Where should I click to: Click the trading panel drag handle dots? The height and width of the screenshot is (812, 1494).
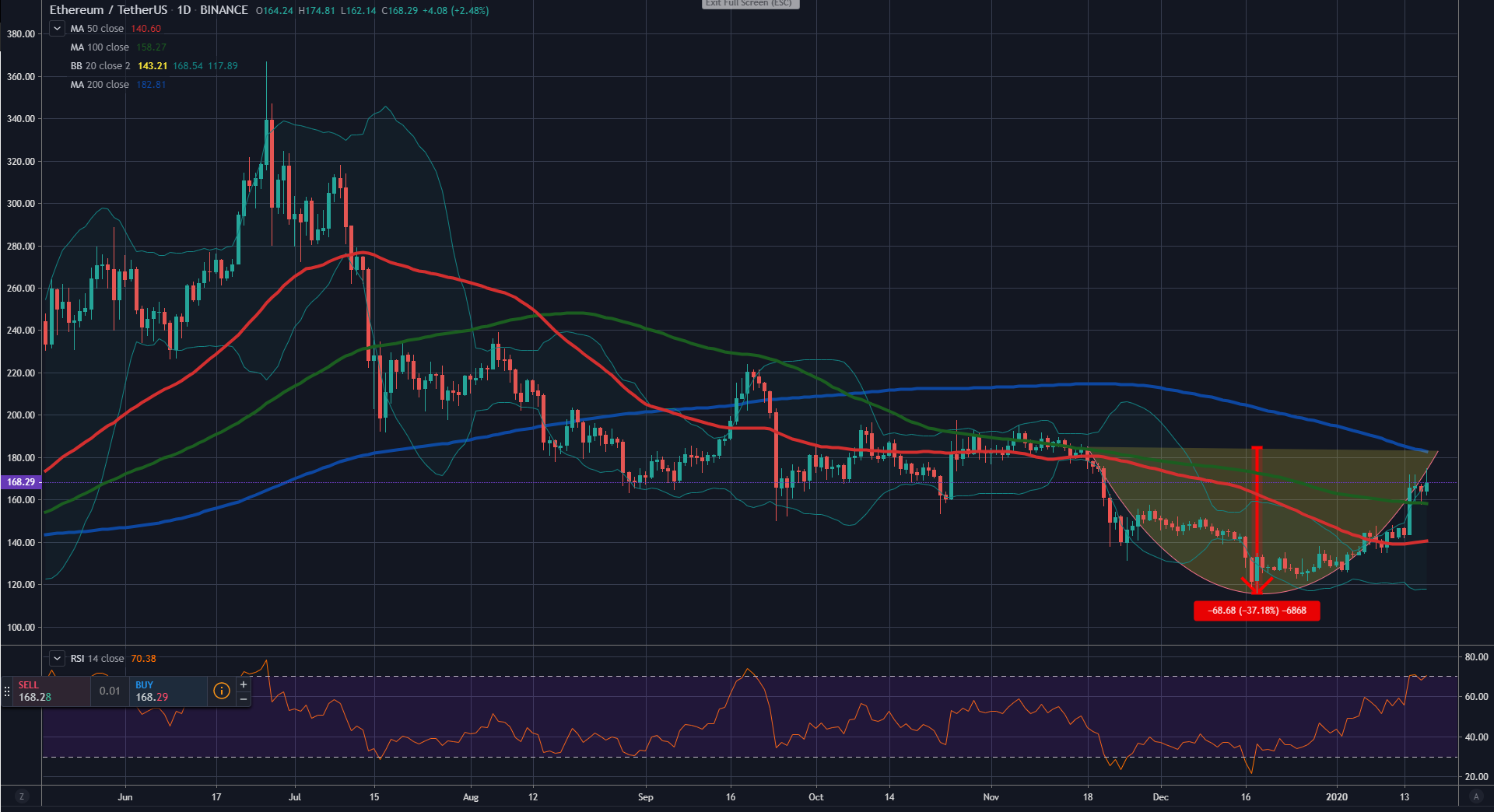click(7, 691)
